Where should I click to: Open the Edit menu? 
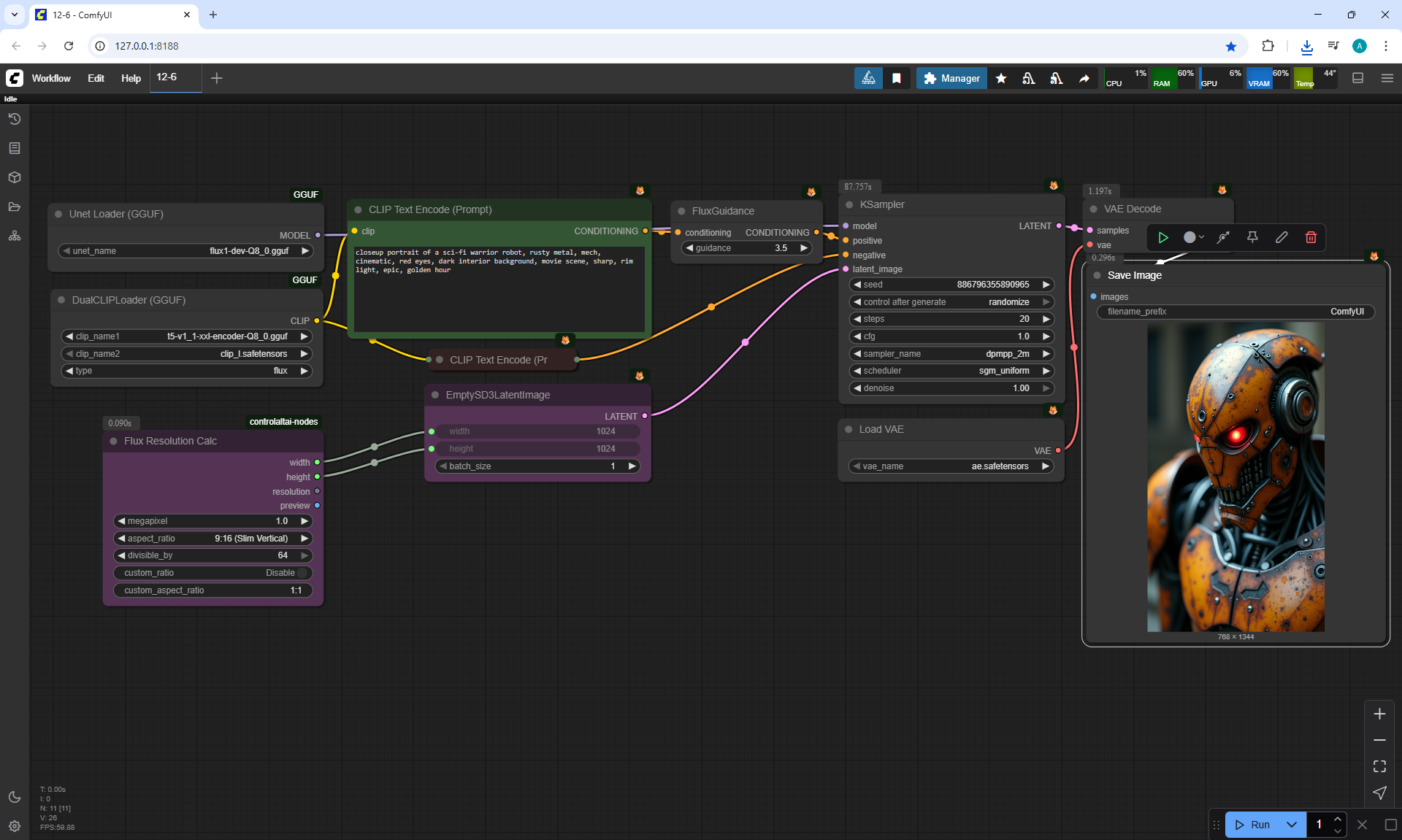point(96,78)
